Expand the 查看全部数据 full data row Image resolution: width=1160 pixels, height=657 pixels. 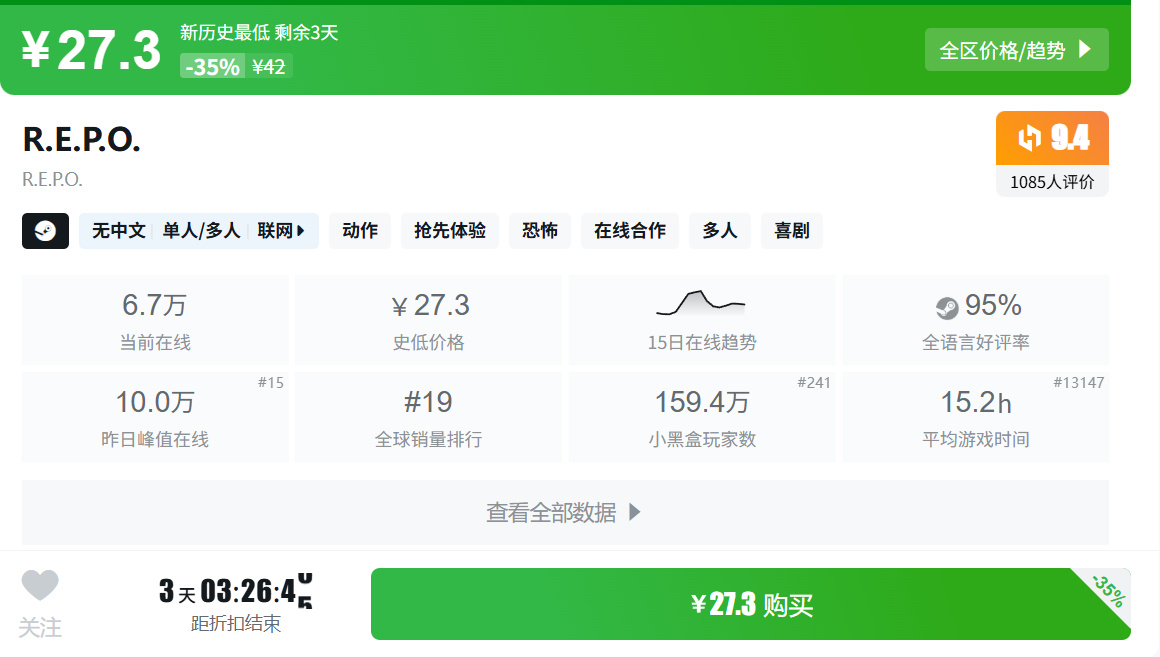pyautogui.click(x=565, y=512)
